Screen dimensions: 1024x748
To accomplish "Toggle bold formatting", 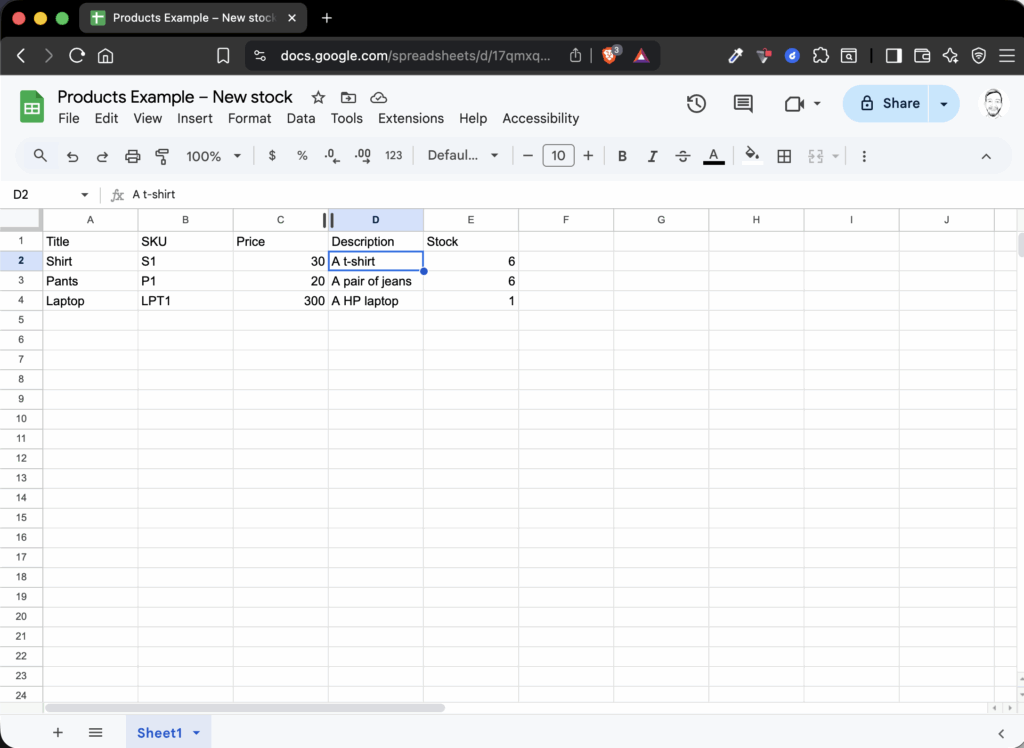I will (622, 156).
